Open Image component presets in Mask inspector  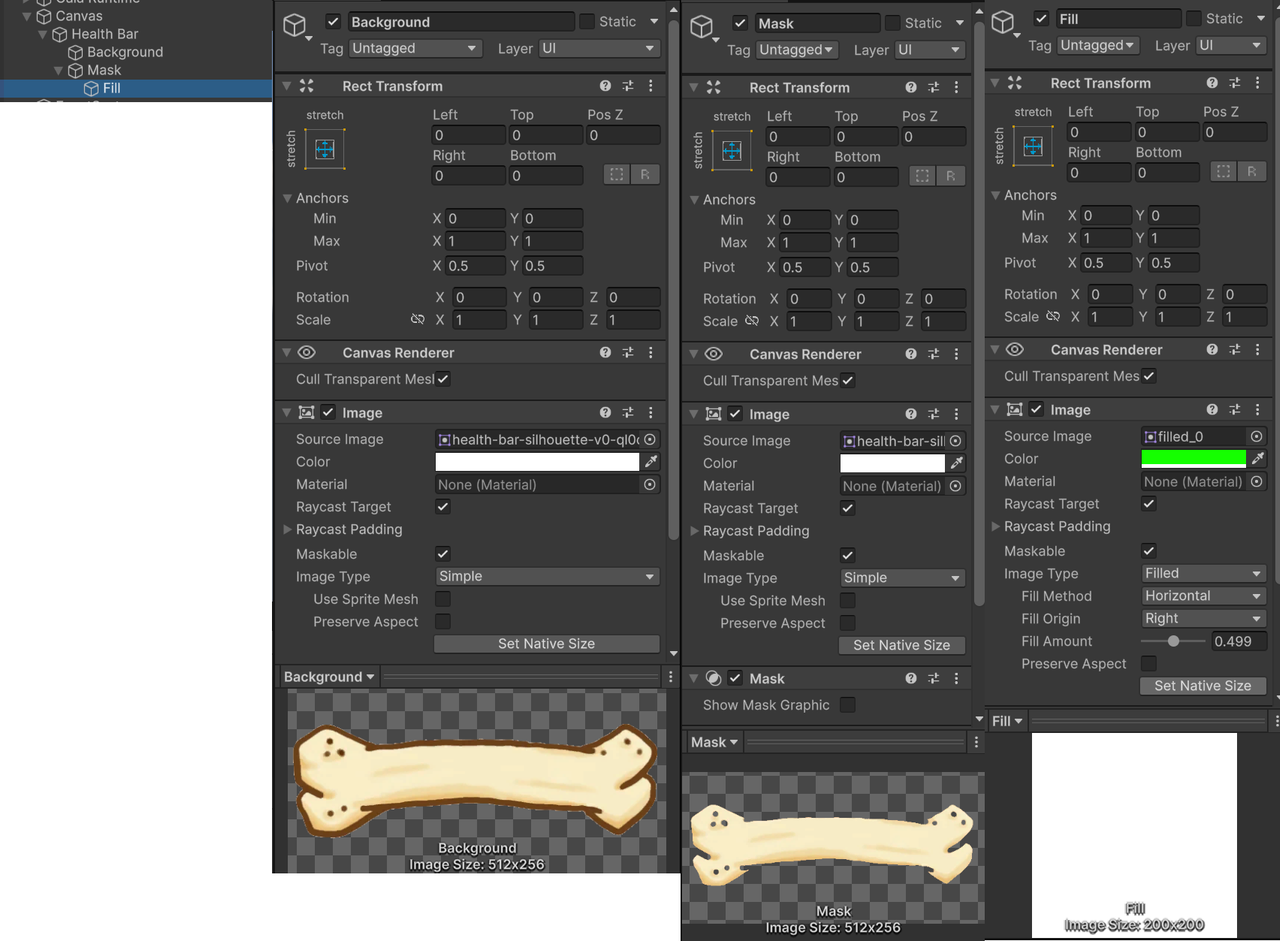pos(933,414)
